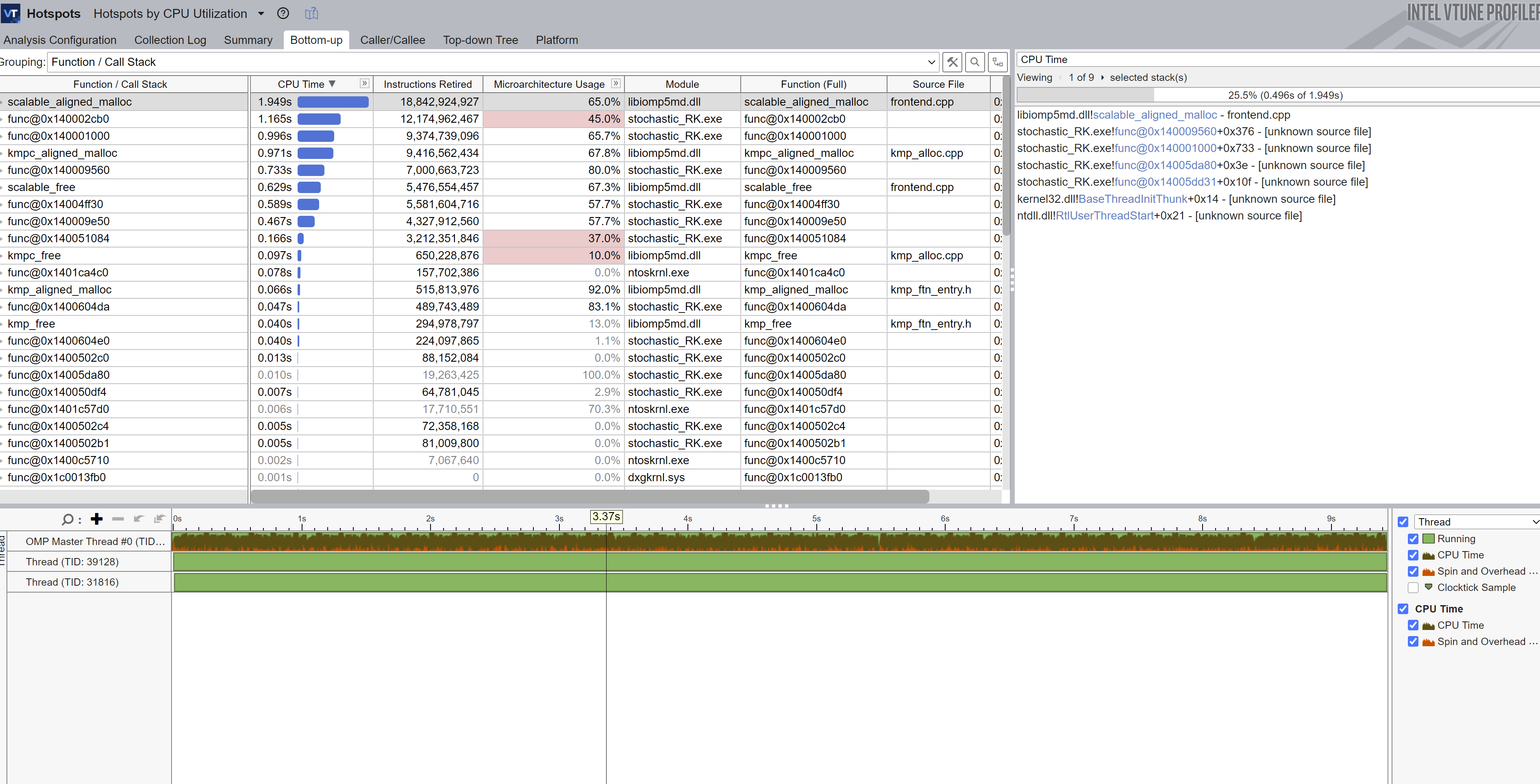Click the timeline magnifier zoom icon
The width and height of the screenshot is (1540, 784).
pyautogui.click(x=67, y=519)
